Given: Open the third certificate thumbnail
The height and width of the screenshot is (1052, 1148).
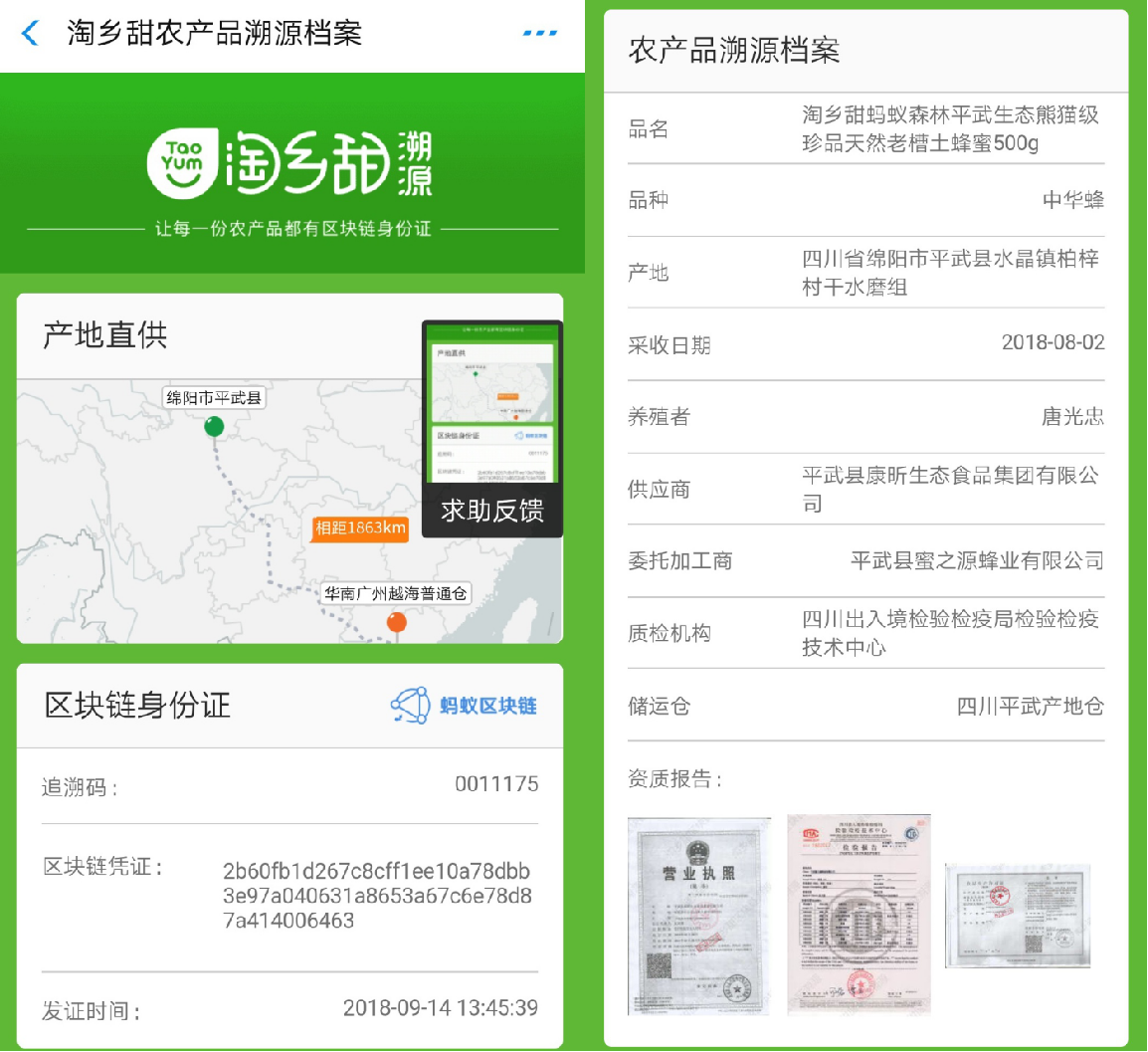Looking at the screenshot, I should pyautogui.click(x=1019, y=917).
